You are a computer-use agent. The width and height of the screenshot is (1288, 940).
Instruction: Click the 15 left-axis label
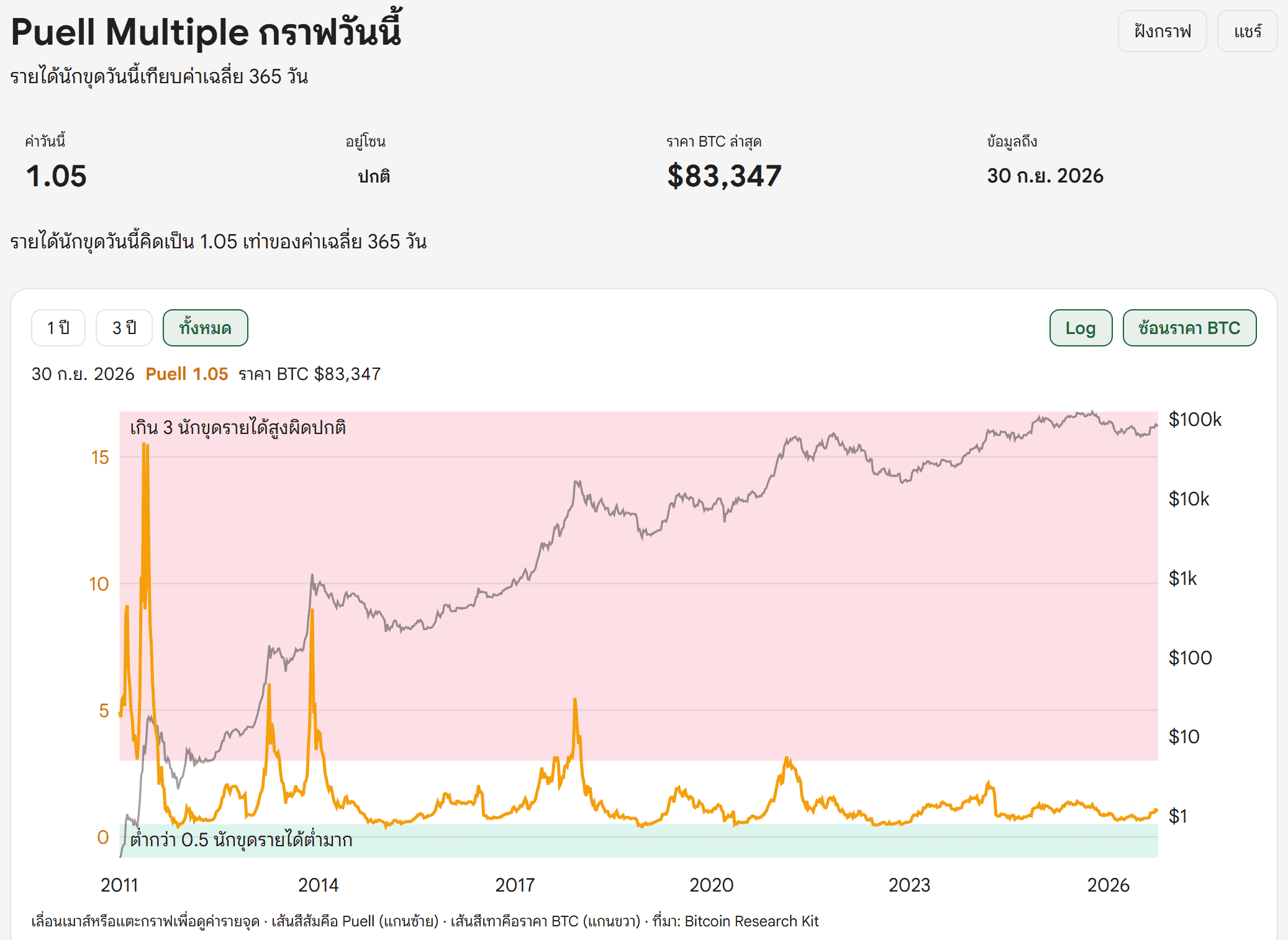(x=99, y=458)
